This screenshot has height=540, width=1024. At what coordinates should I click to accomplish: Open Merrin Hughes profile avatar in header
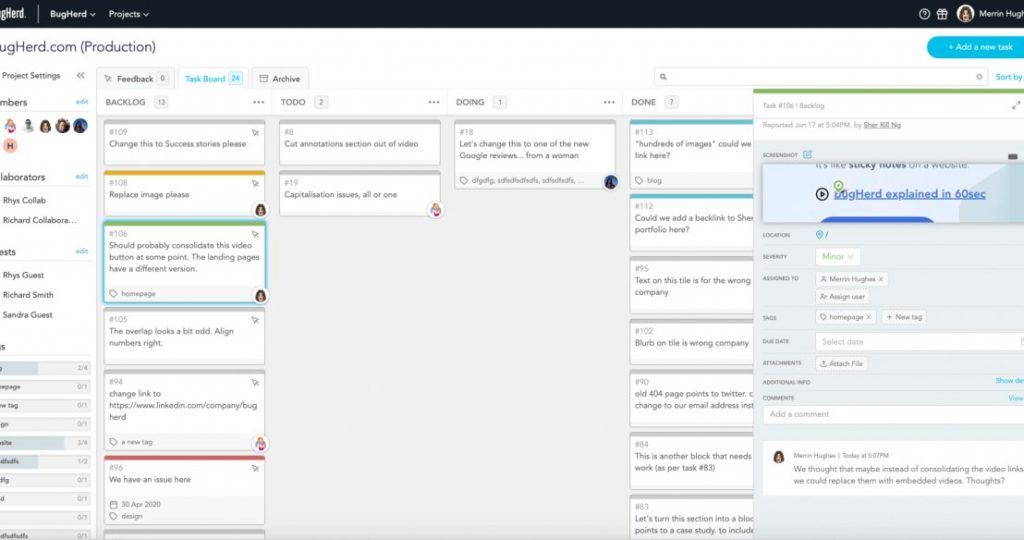(965, 14)
